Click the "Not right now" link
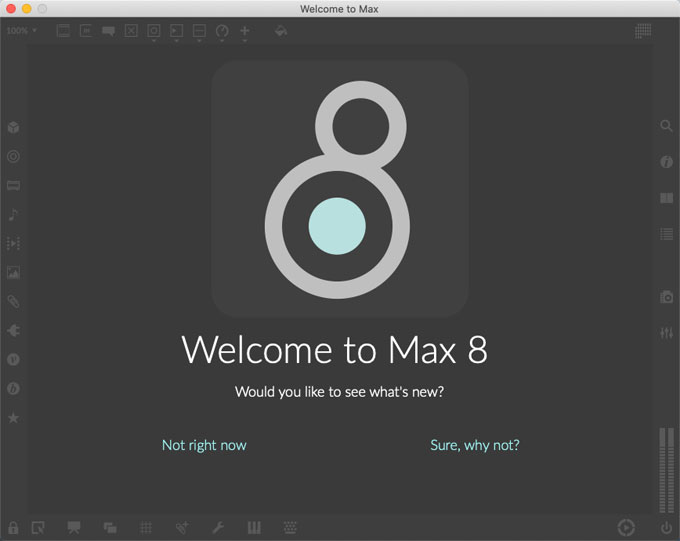This screenshot has width=680, height=541. point(204,445)
